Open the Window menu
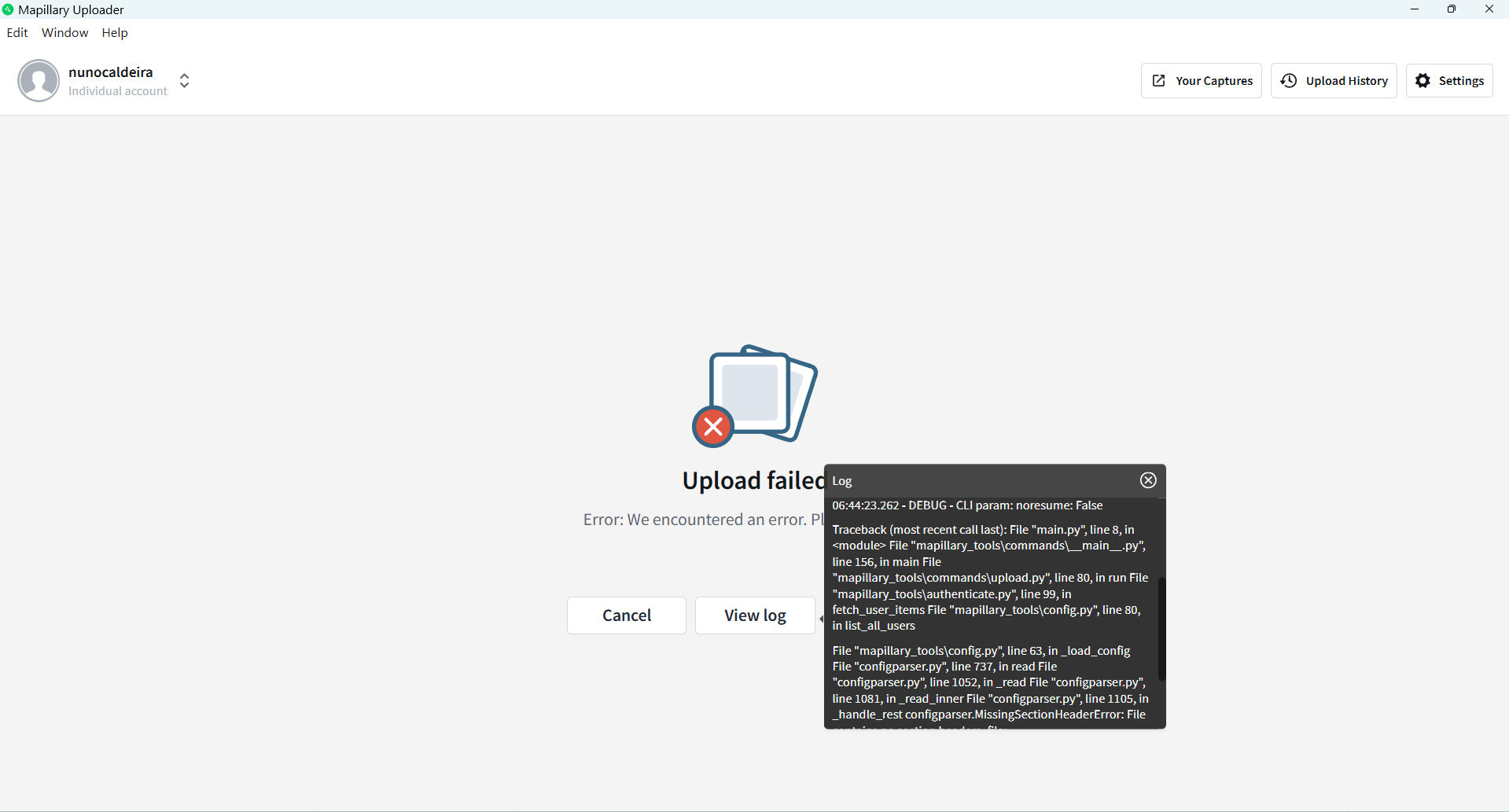 point(64,32)
